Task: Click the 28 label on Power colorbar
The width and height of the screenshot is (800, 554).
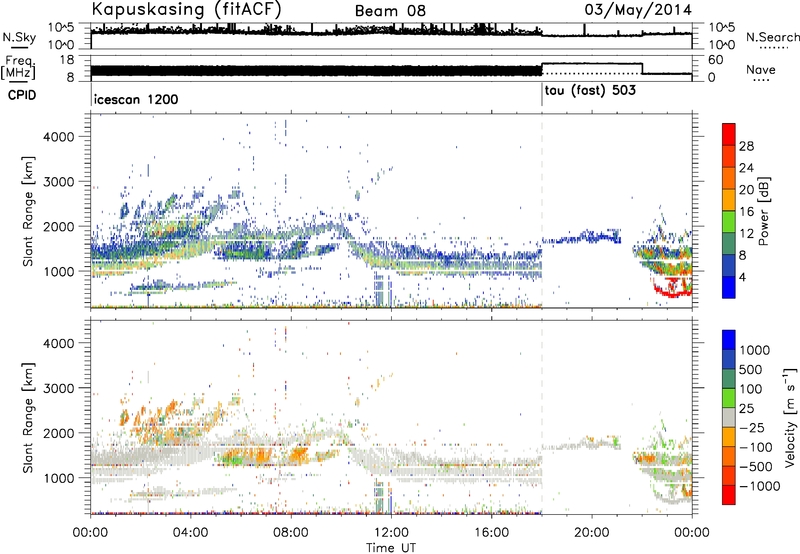Action: coord(746,146)
